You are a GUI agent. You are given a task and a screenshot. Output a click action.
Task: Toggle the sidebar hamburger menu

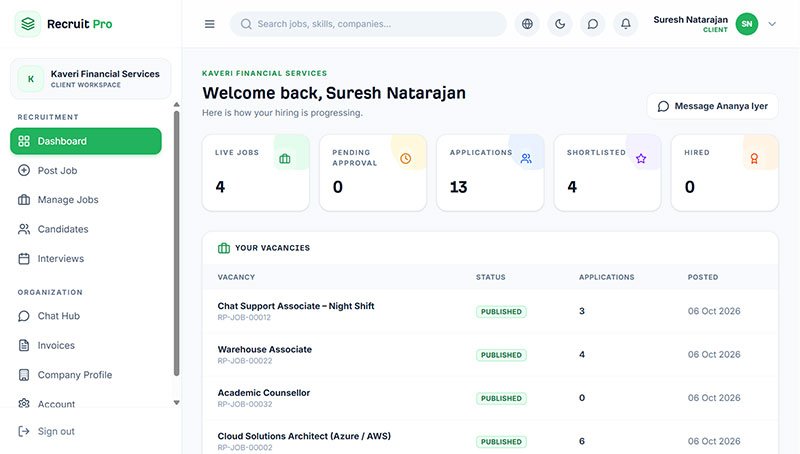[210, 24]
